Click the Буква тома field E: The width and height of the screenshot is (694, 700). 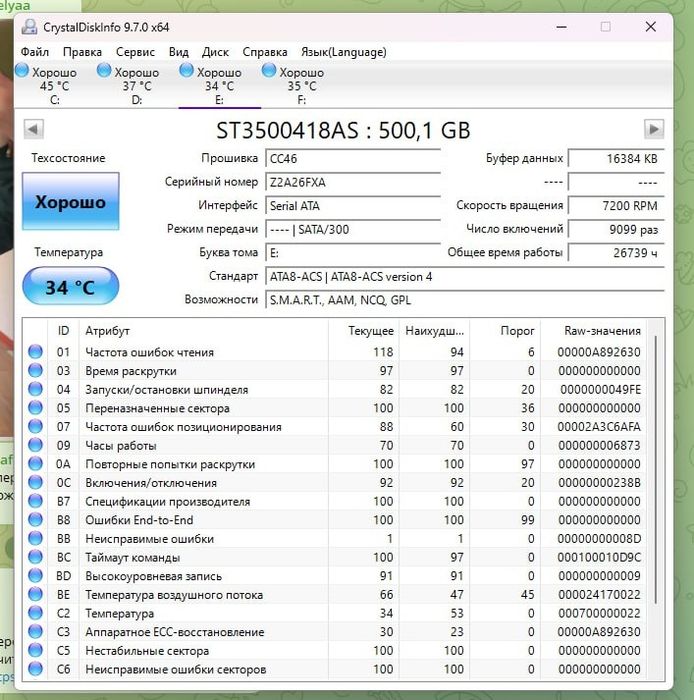point(353,253)
